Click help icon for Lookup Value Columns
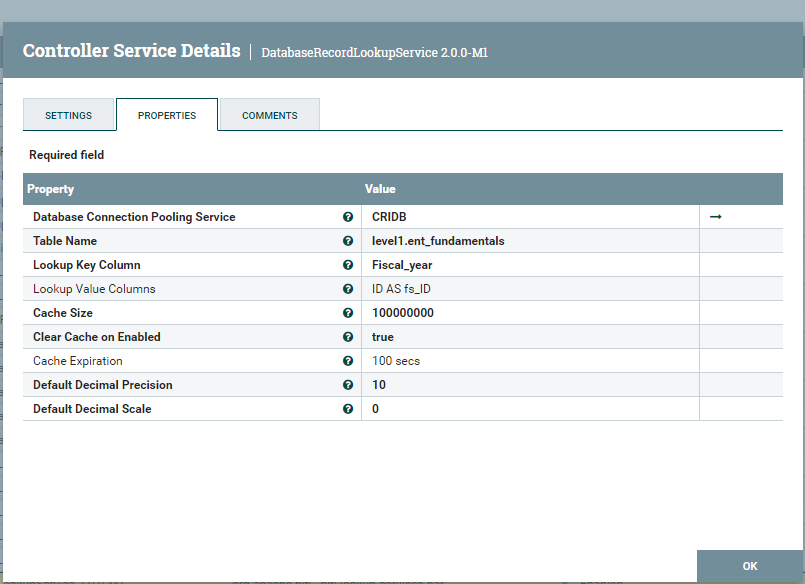 click(348, 289)
